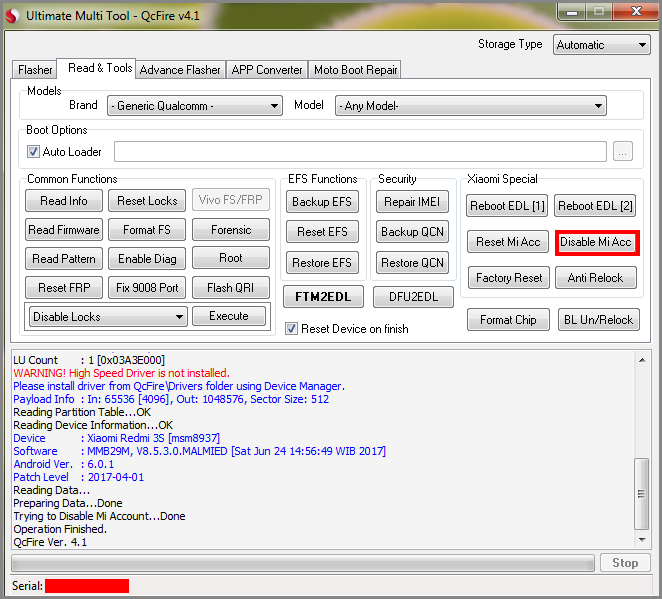Open the Advance Flasher tab
The width and height of the screenshot is (662, 599).
[x=180, y=70]
